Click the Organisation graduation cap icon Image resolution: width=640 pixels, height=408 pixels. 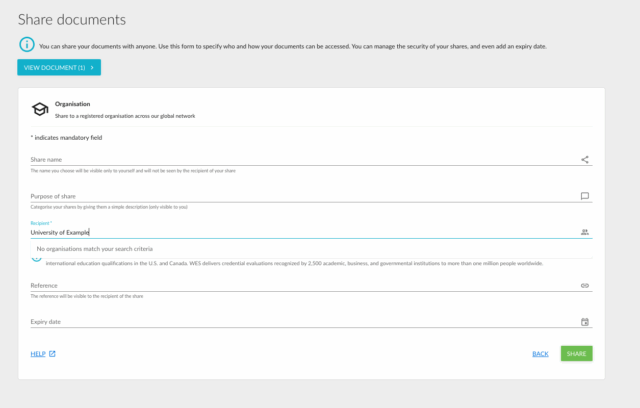(x=39, y=109)
